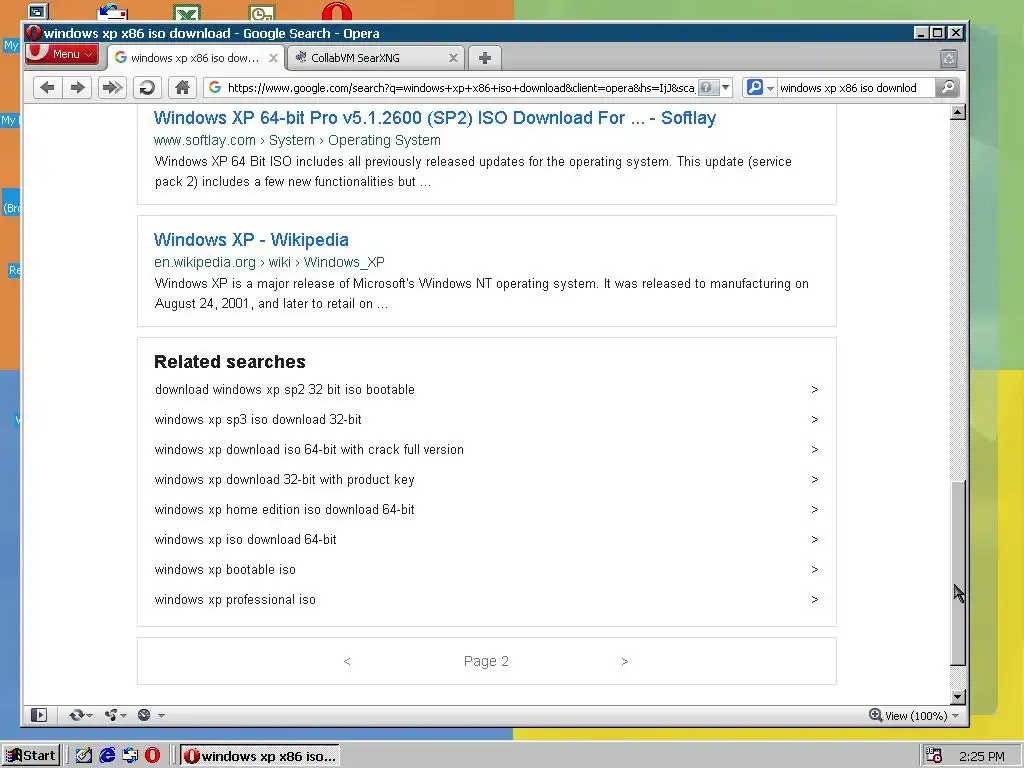The width and height of the screenshot is (1024, 768).
Task: Open the Opera Menu button
Action: pyautogui.click(x=62, y=54)
